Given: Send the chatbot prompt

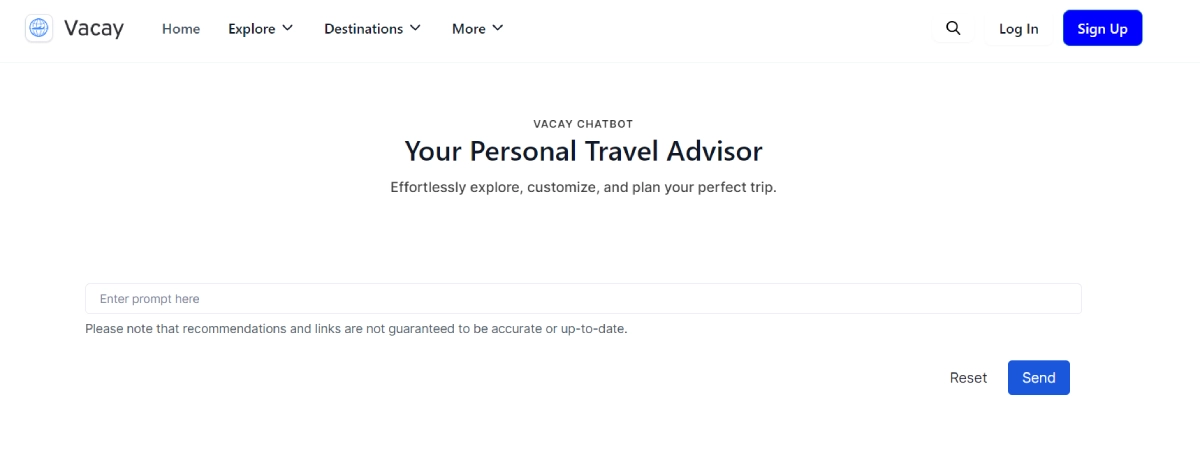Looking at the screenshot, I should click(1038, 378).
